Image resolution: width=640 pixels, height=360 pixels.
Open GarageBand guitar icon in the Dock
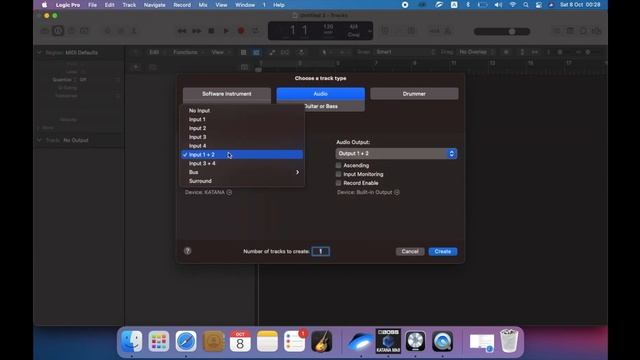[322, 341]
